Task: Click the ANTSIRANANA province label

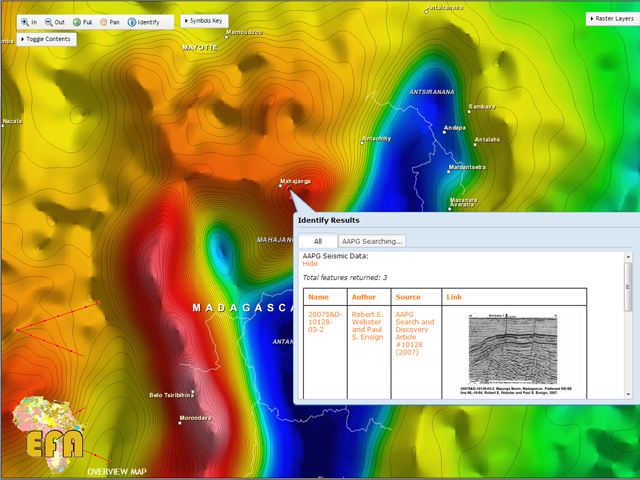Action: [432, 92]
